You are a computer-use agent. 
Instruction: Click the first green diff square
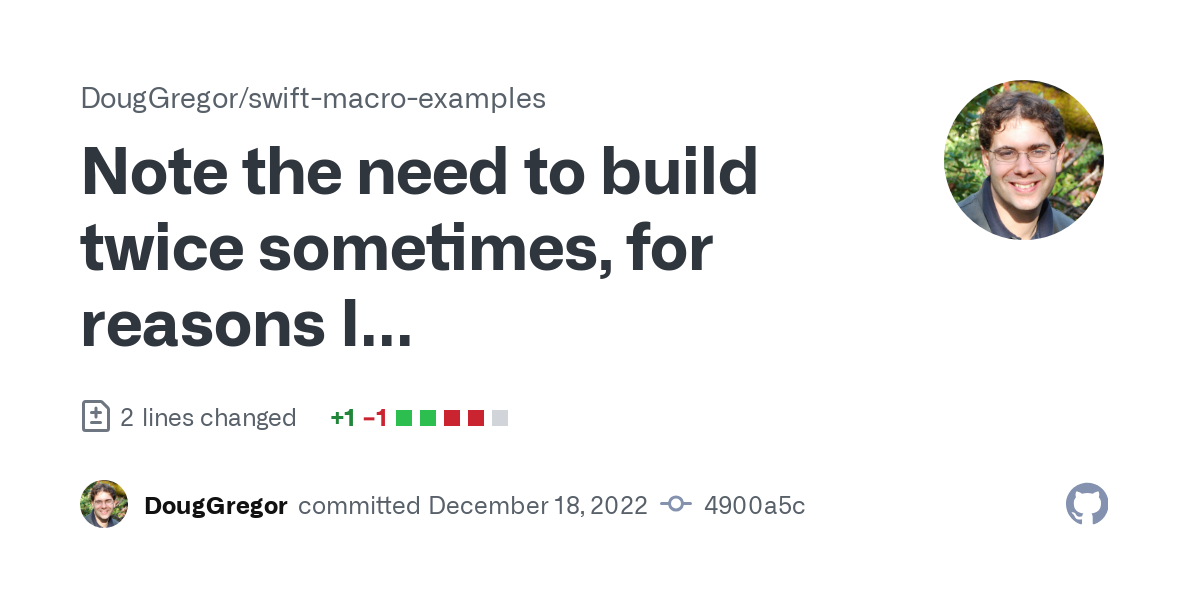pos(404,418)
